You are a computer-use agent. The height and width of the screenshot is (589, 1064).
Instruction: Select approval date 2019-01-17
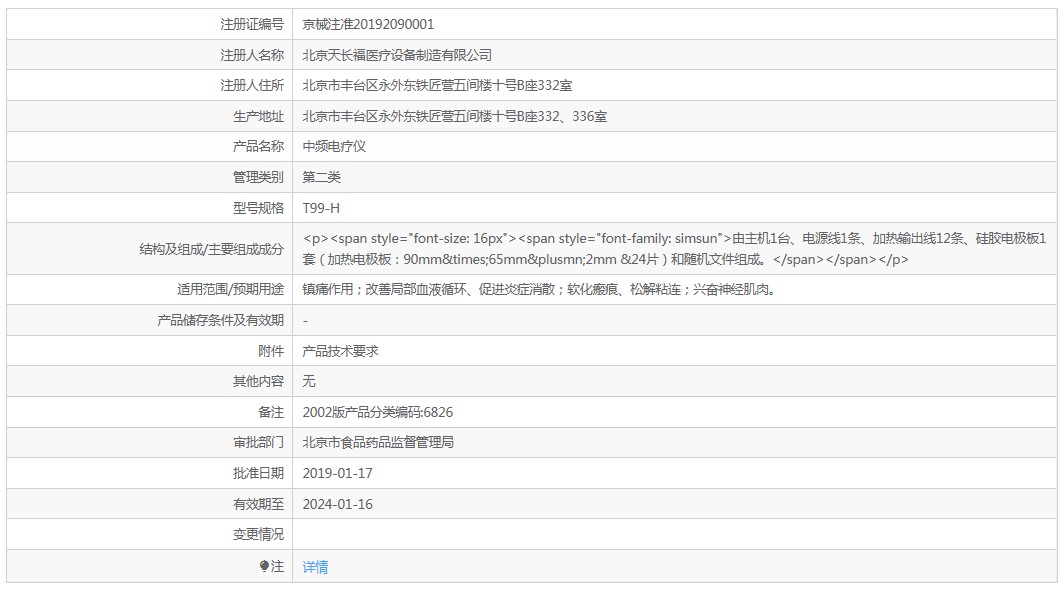pyautogui.click(x=337, y=474)
